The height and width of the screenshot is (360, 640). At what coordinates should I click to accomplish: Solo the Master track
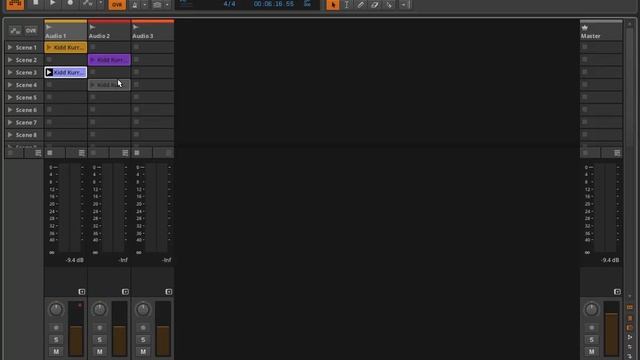point(591,340)
